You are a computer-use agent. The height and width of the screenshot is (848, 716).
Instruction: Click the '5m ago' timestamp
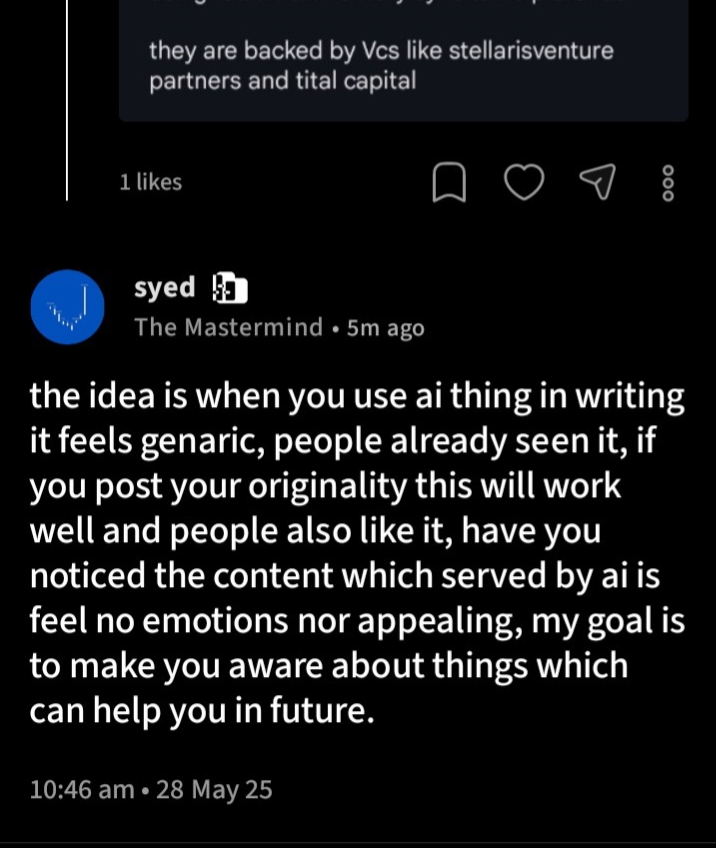point(385,328)
